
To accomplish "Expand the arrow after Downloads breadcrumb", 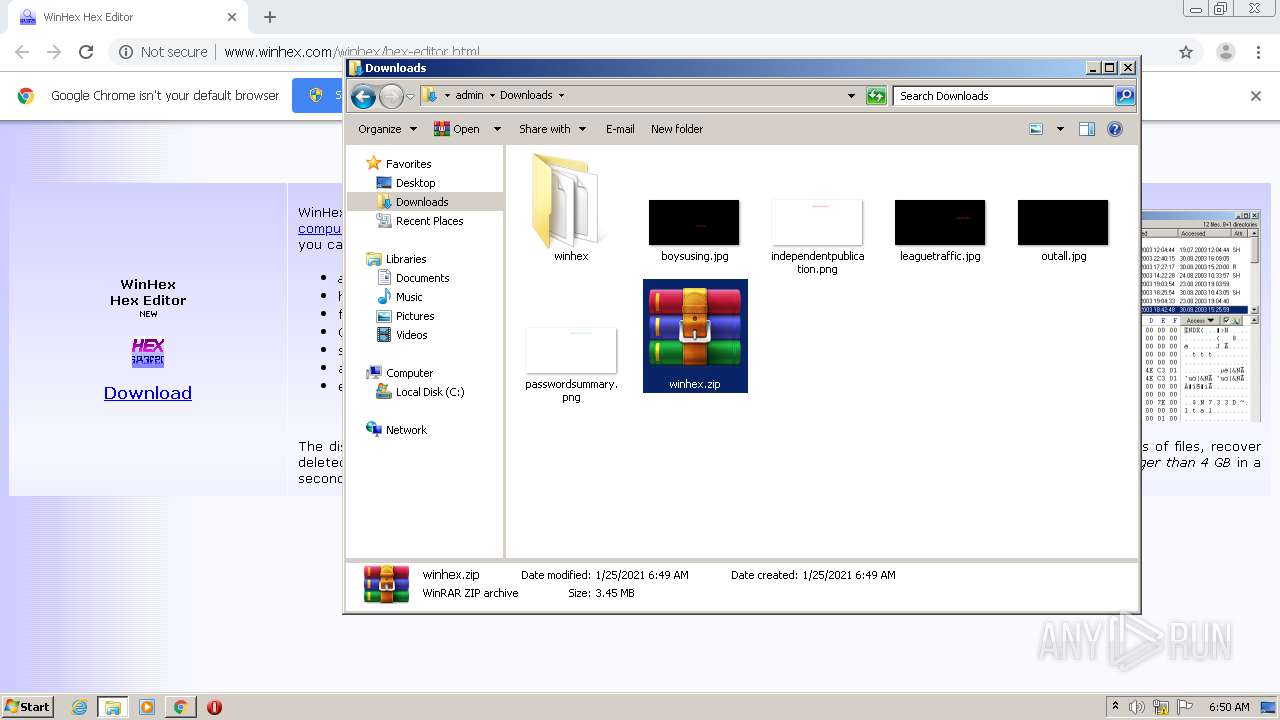I will (561, 96).
